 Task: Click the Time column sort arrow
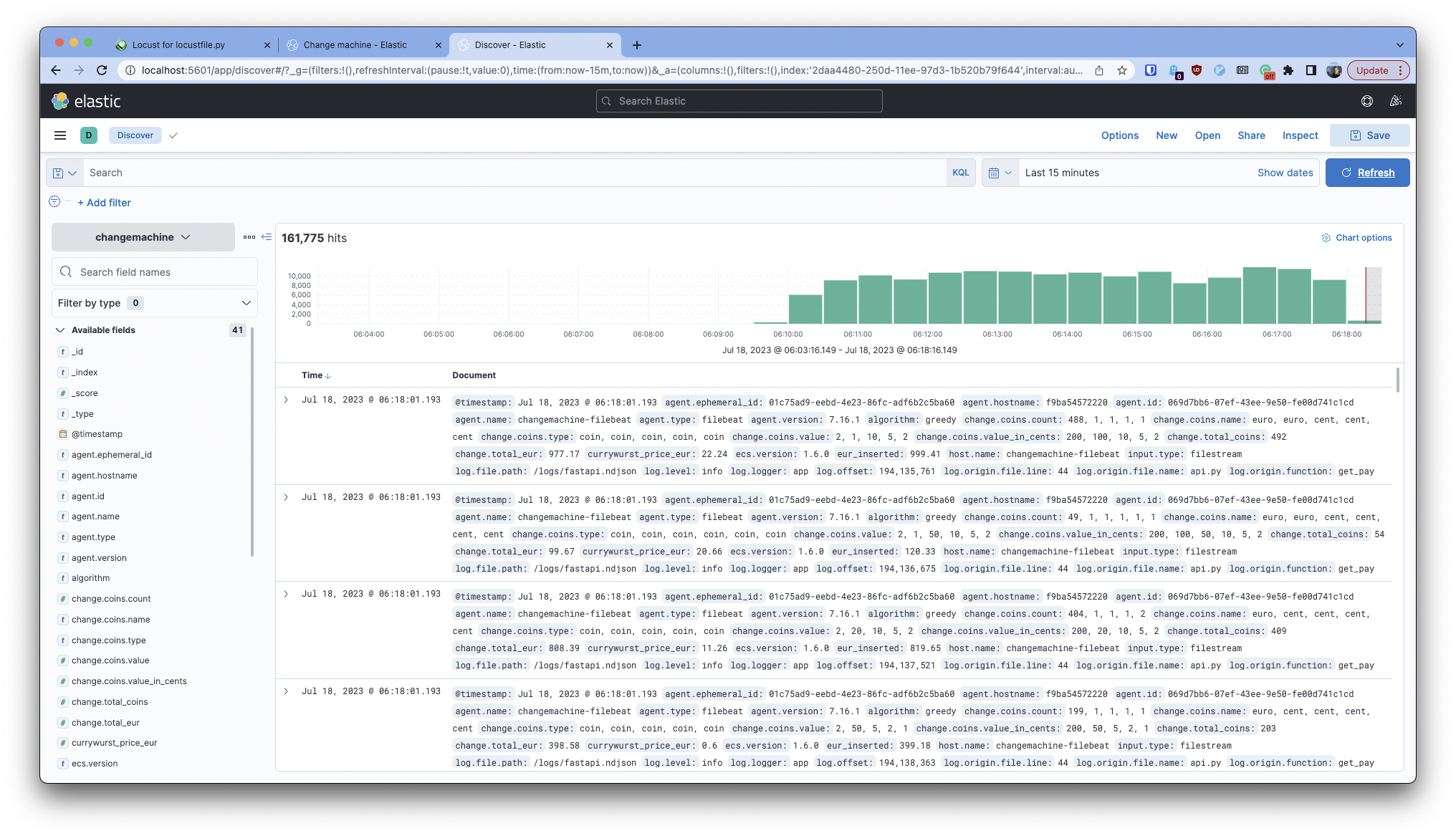point(328,376)
